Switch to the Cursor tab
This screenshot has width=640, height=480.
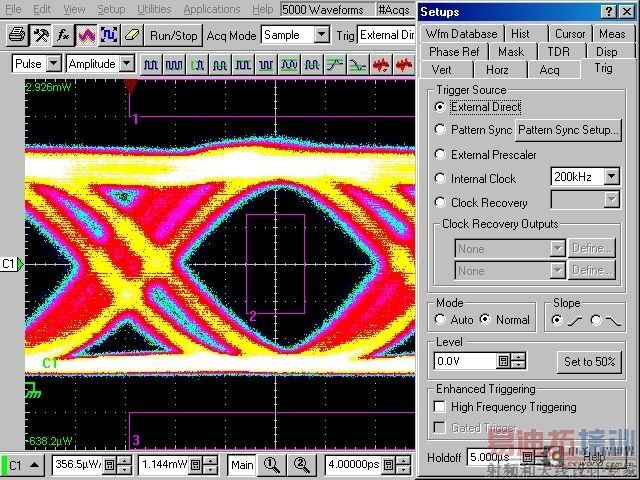(570, 34)
